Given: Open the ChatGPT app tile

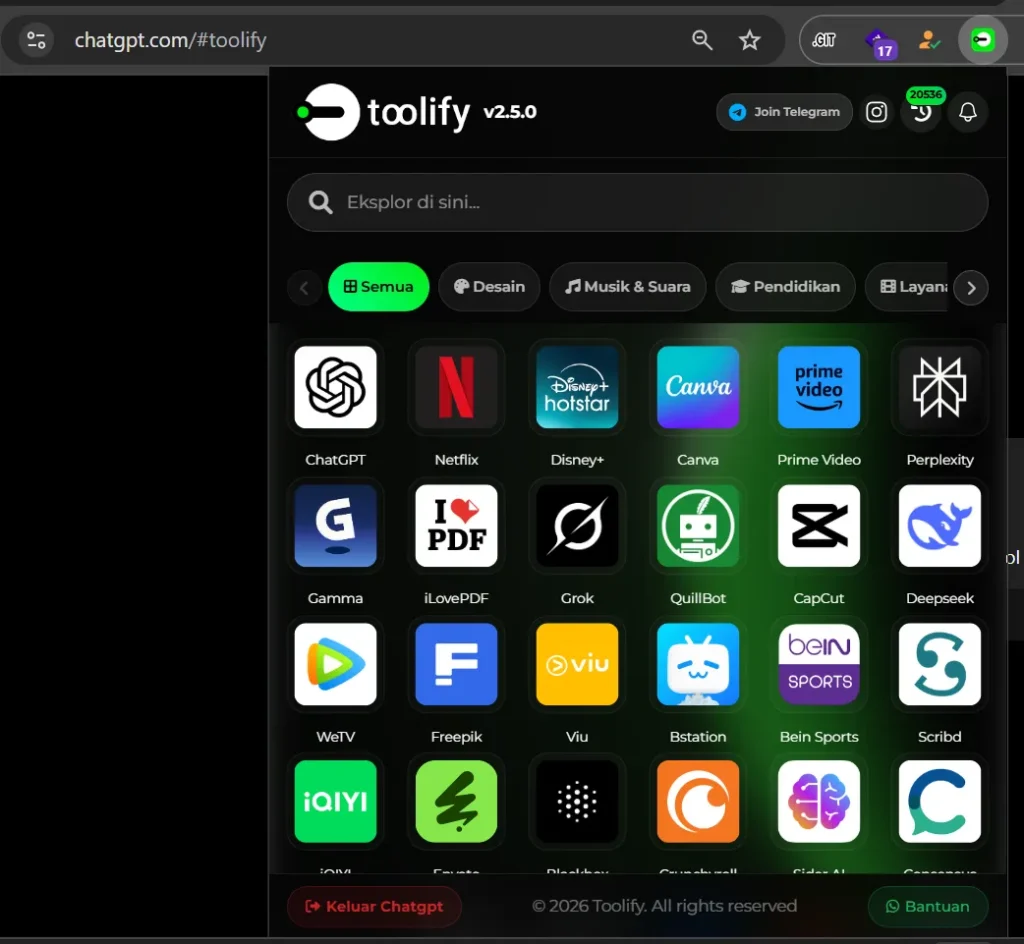Looking at the screenshot, I should 335,387.
